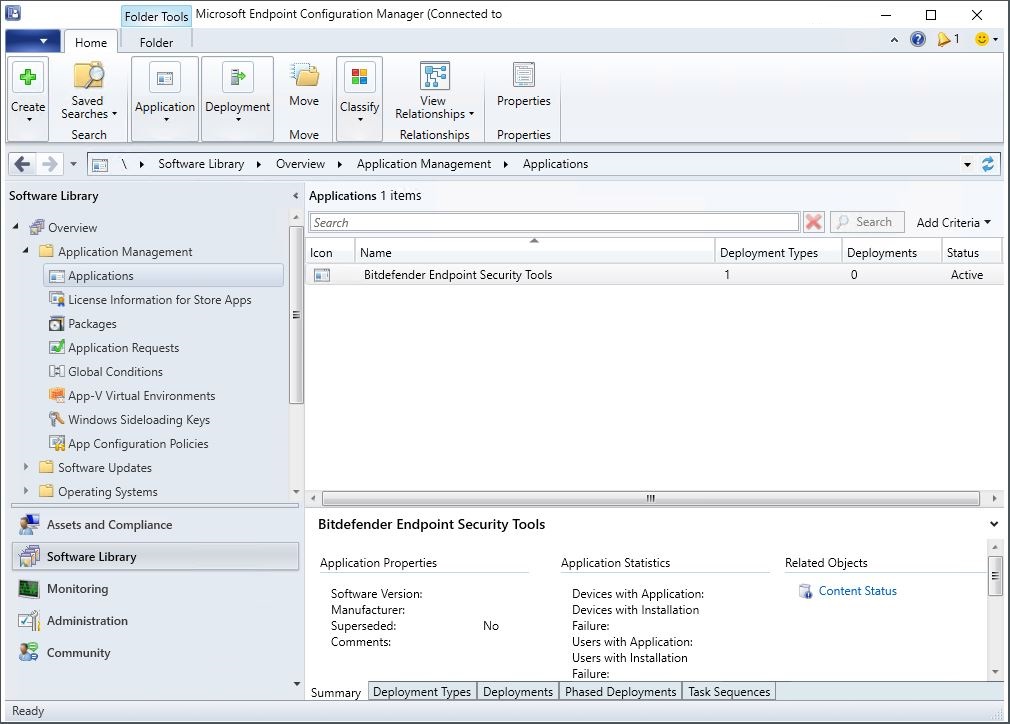Open help via the question mark icon

pos(917,38)
